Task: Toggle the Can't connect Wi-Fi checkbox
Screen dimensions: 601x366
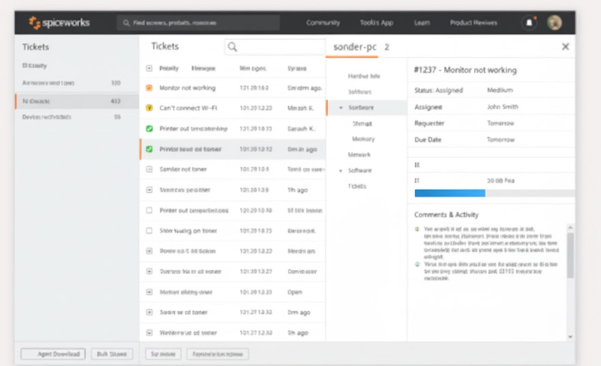Action: pos(149,108)
